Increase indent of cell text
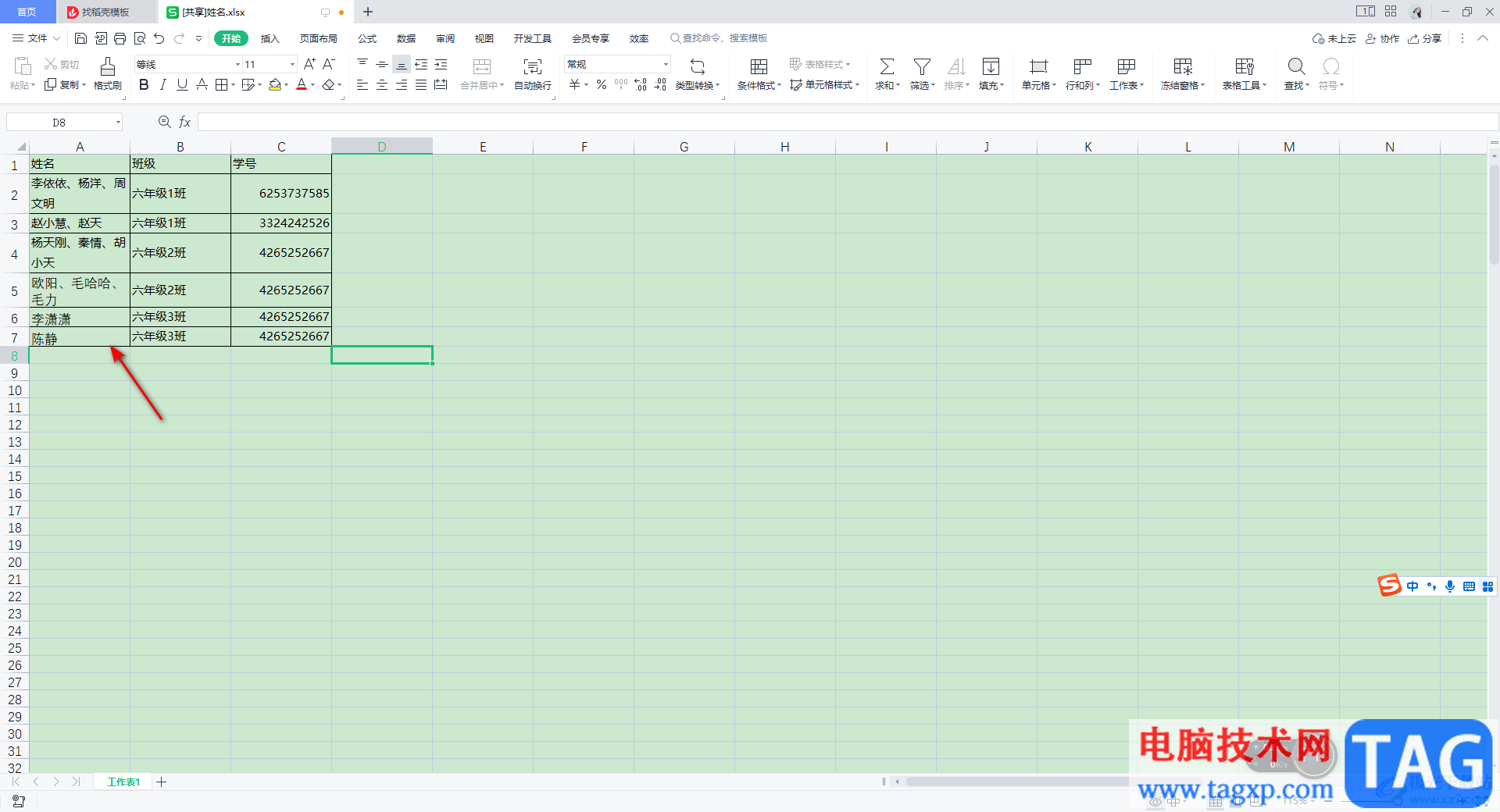Screen dimensions: 1500x812 pos(441,64)
